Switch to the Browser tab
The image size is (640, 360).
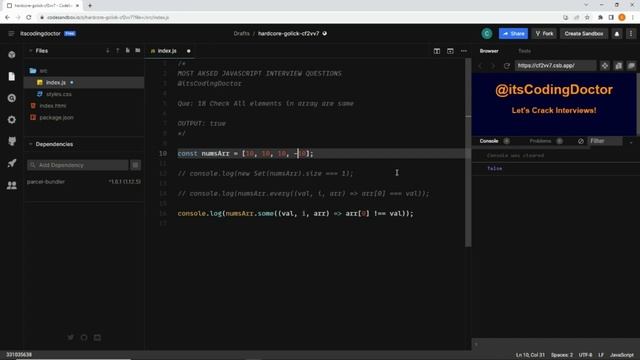pyautogui.click(x=489, y=51)
